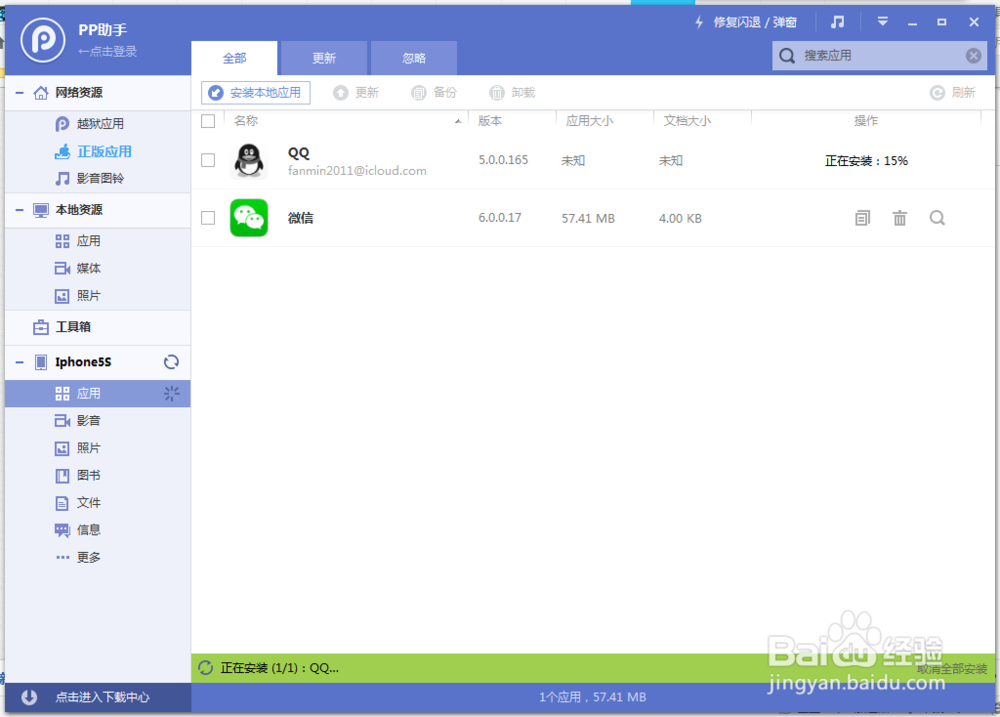Viewport: 1000px width, 717px height.
Task: Click the Iphone5S refresh sync icon
Action: click(x=171, y=362)
